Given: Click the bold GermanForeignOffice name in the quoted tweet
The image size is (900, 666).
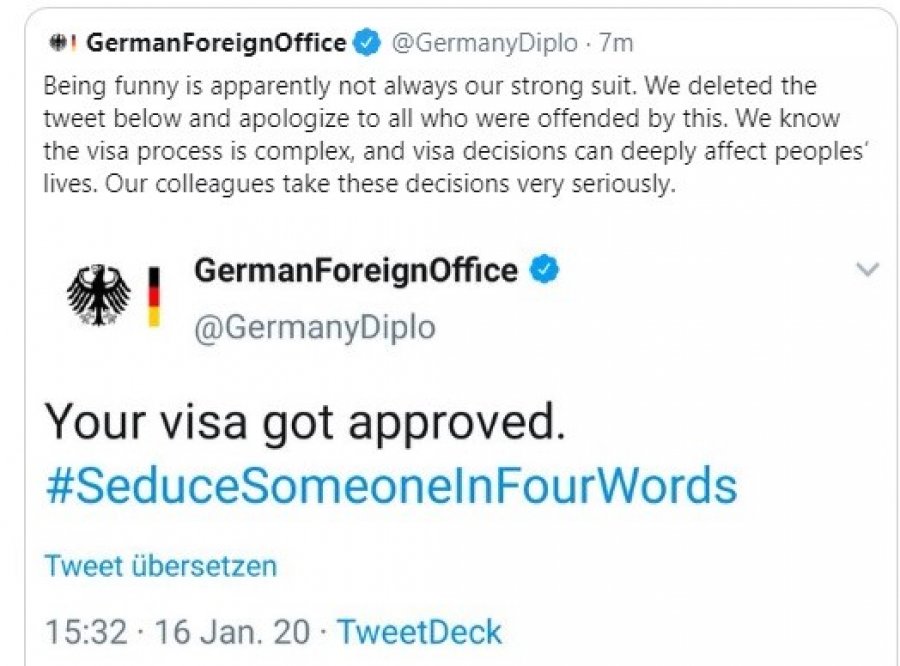Looking at the screenshot, I should 356,270.
